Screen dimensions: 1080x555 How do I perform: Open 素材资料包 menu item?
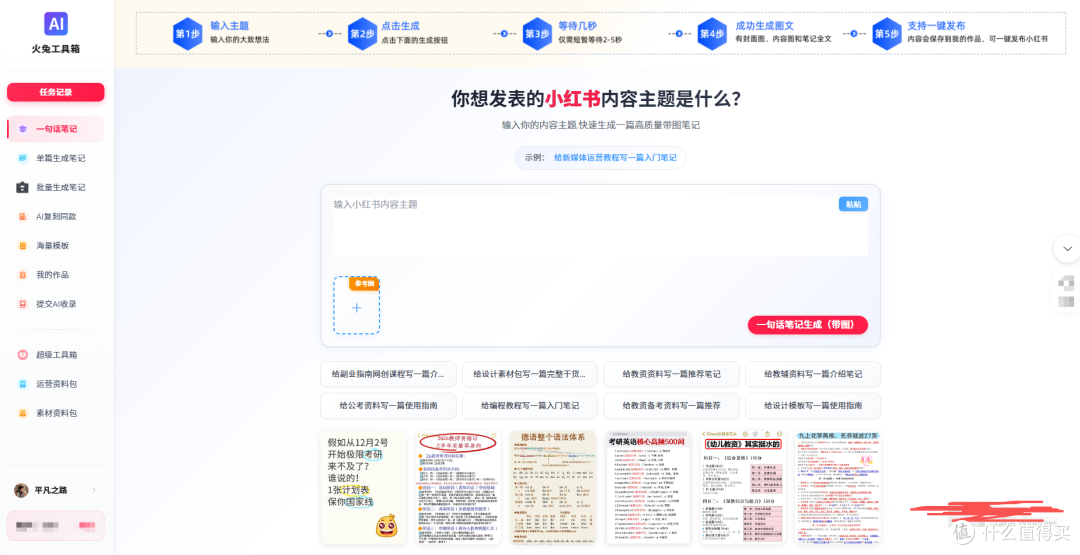click(x=56, y=413)
